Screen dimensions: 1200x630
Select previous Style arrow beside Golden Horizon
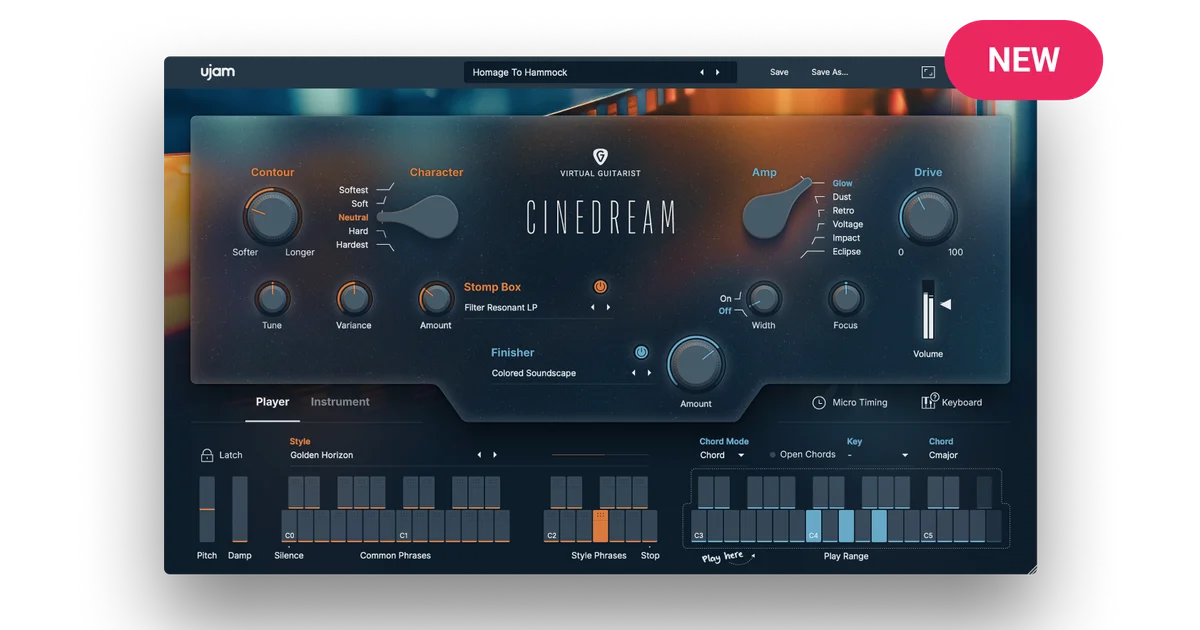[x=479, y=455]
